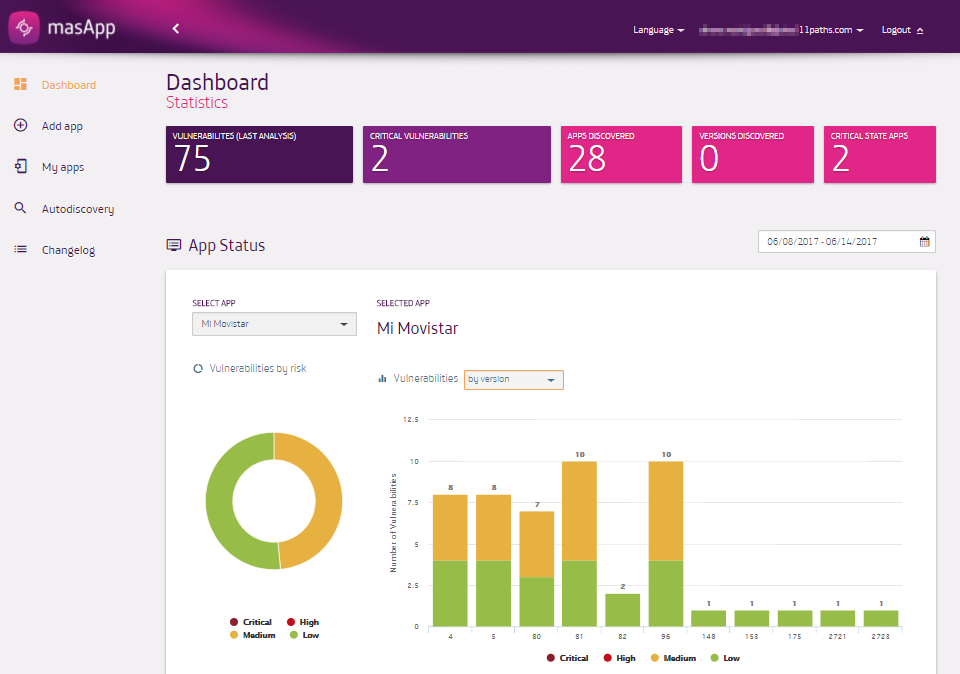Viewport: 960px width, 674px height.
Task: Toggle Critical series in bar chart legend
Action: [x=568, y=658]
